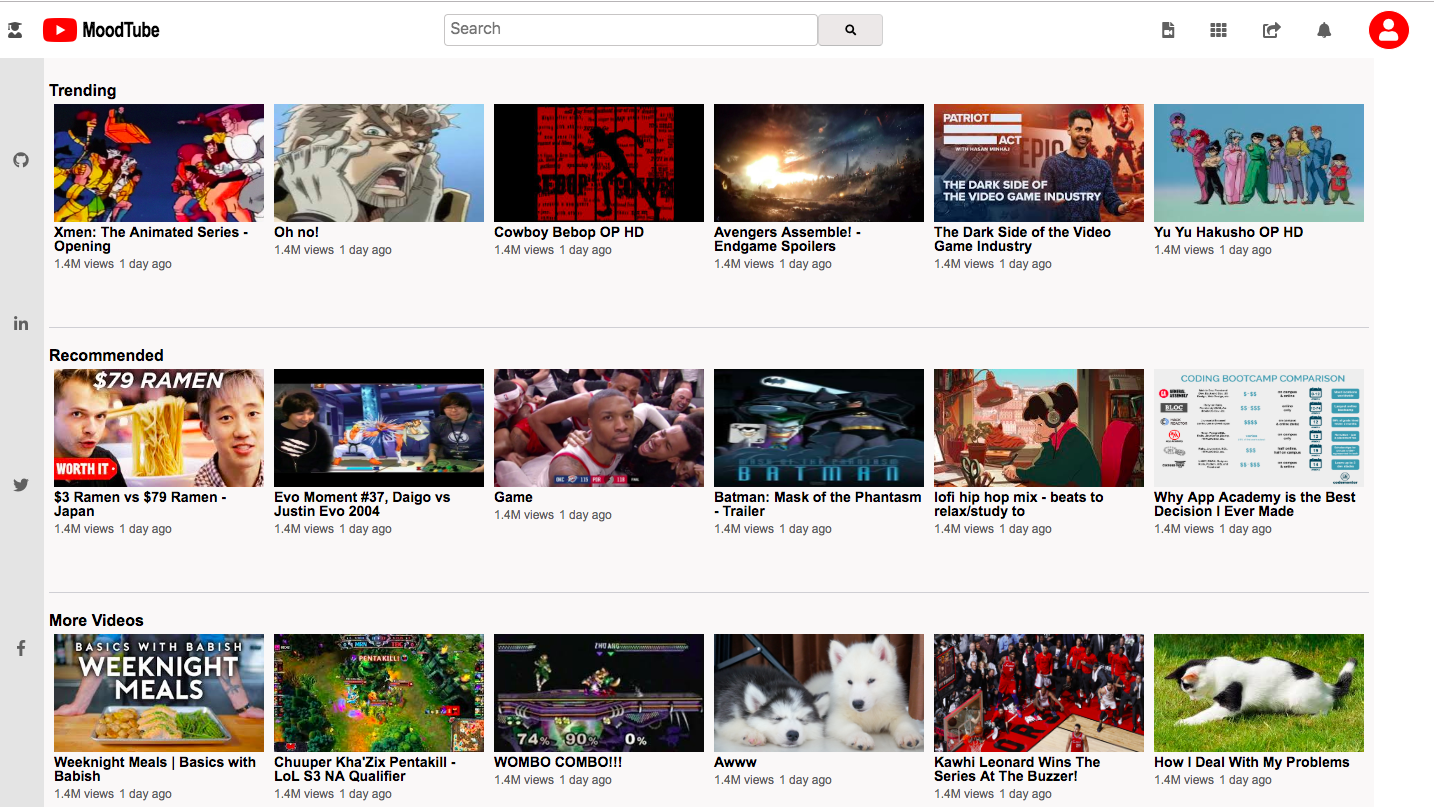Click the 'Game' video title
1434x811 pixels.
pos(513,497)
